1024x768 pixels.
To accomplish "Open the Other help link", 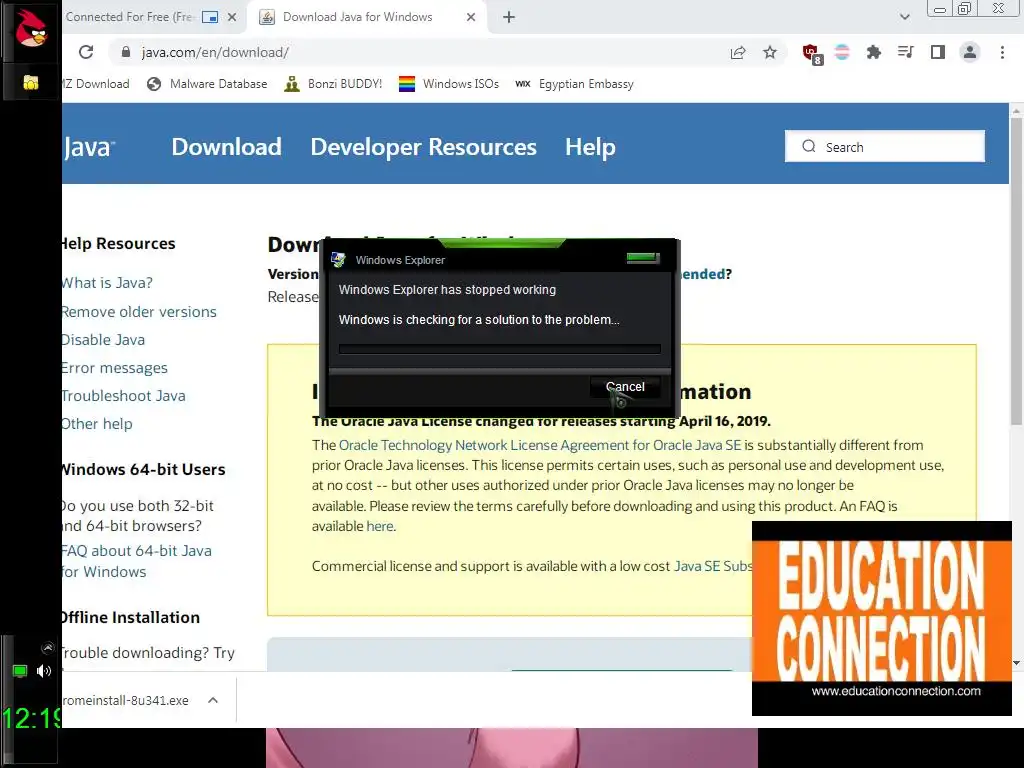I will pos(97,424).
